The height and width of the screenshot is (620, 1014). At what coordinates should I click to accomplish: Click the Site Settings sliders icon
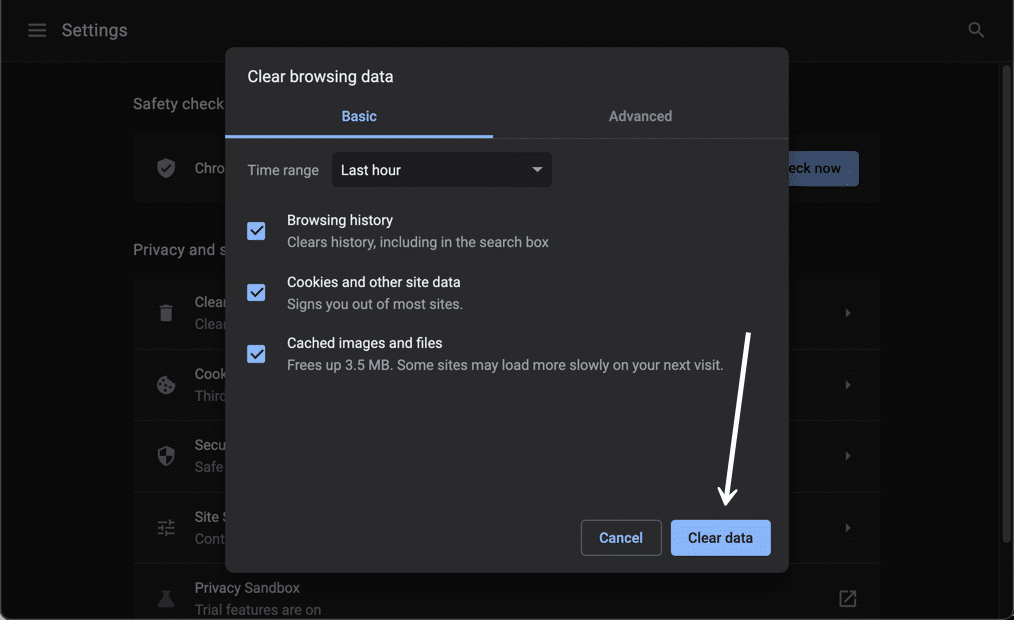coord(165,527)
